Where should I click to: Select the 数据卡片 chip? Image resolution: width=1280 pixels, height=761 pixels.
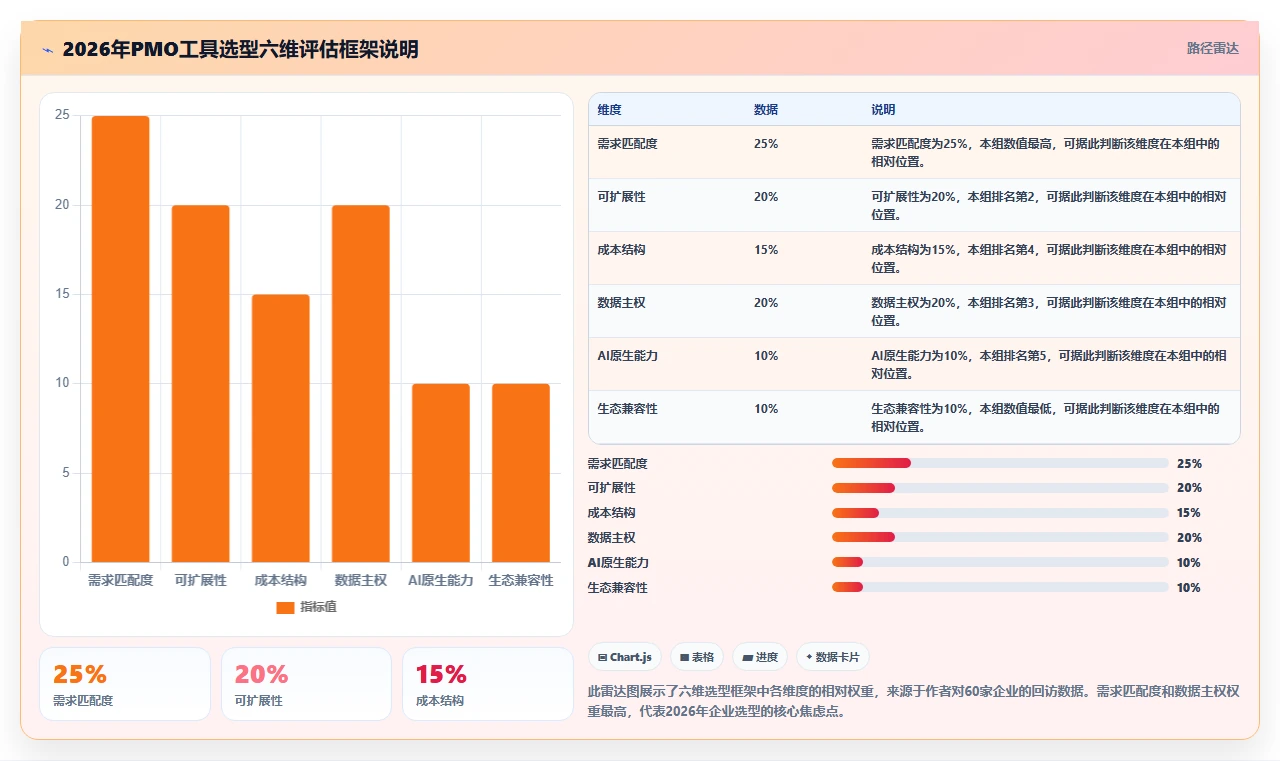pos(833,657)
